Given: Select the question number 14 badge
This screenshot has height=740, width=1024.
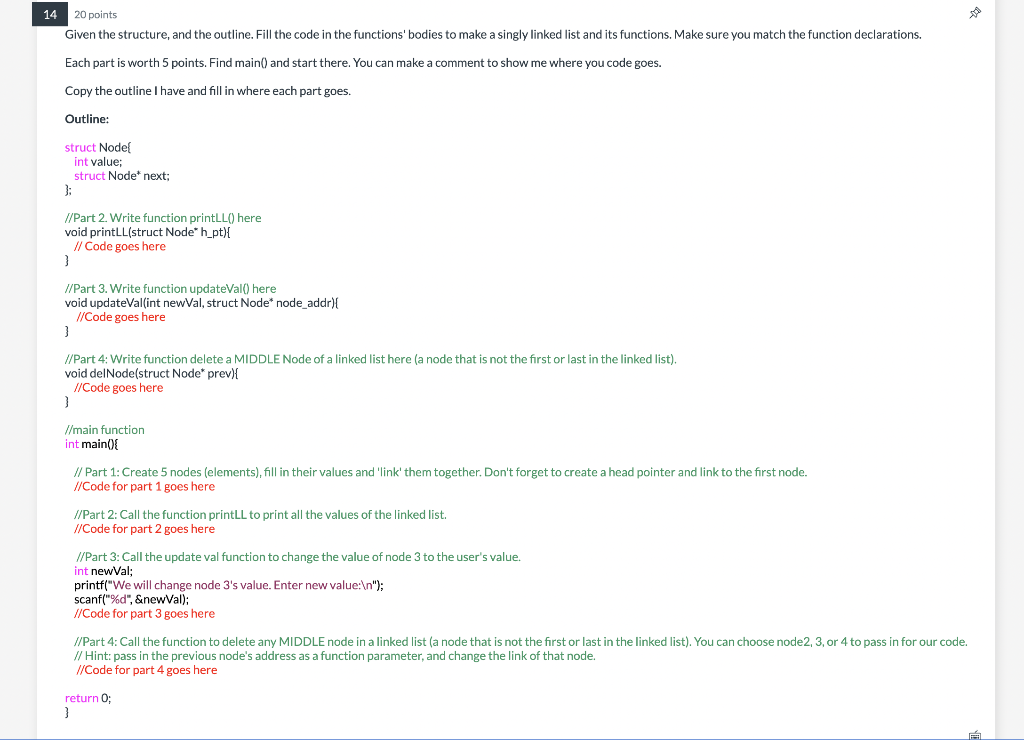Looking at the screenshot, I should 50,14.
